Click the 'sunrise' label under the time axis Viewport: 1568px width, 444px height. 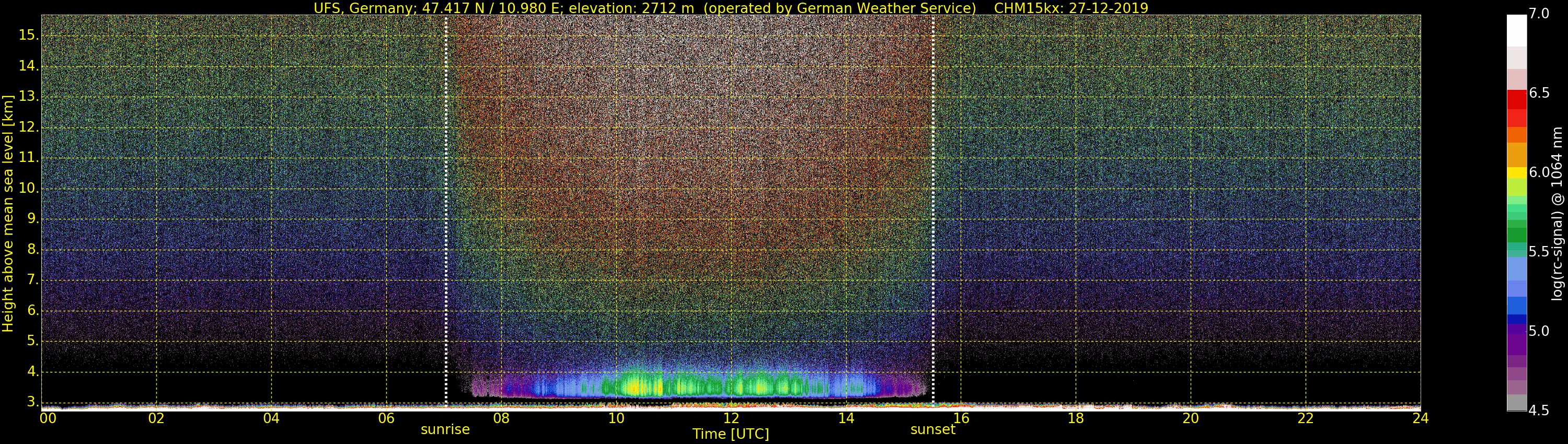pos(445,429)
